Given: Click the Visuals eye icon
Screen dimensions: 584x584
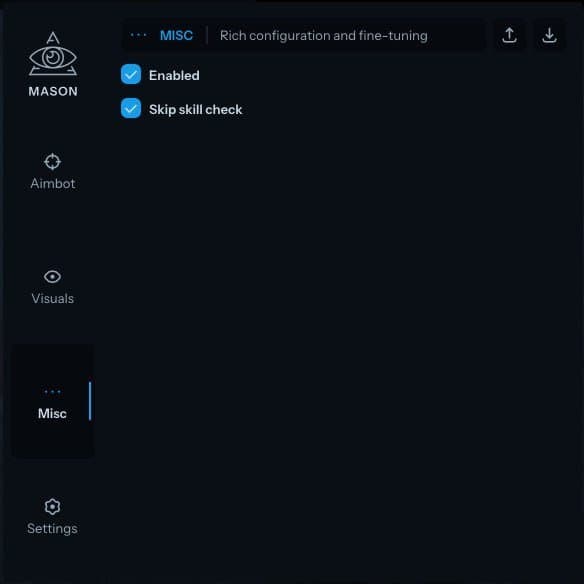Looking at the screenshot, I should click(53, 277).
